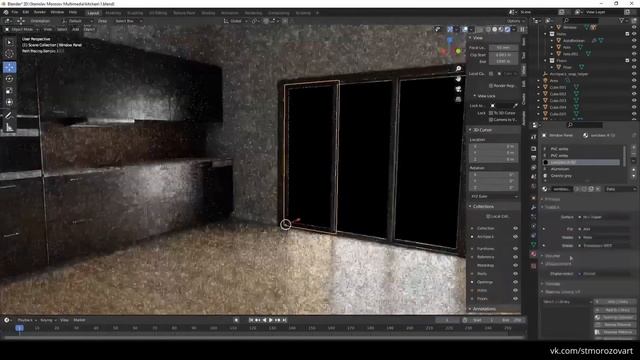Click the Blender logo menu icon

(6, 12)
